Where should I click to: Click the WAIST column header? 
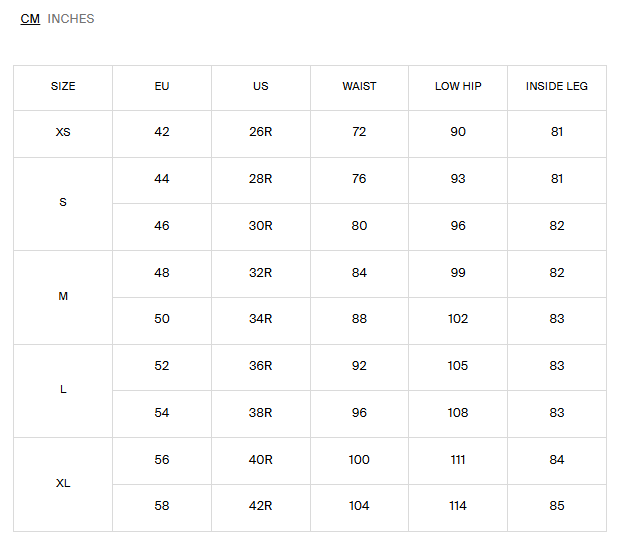pyautogui.click(x=359, y=87)
